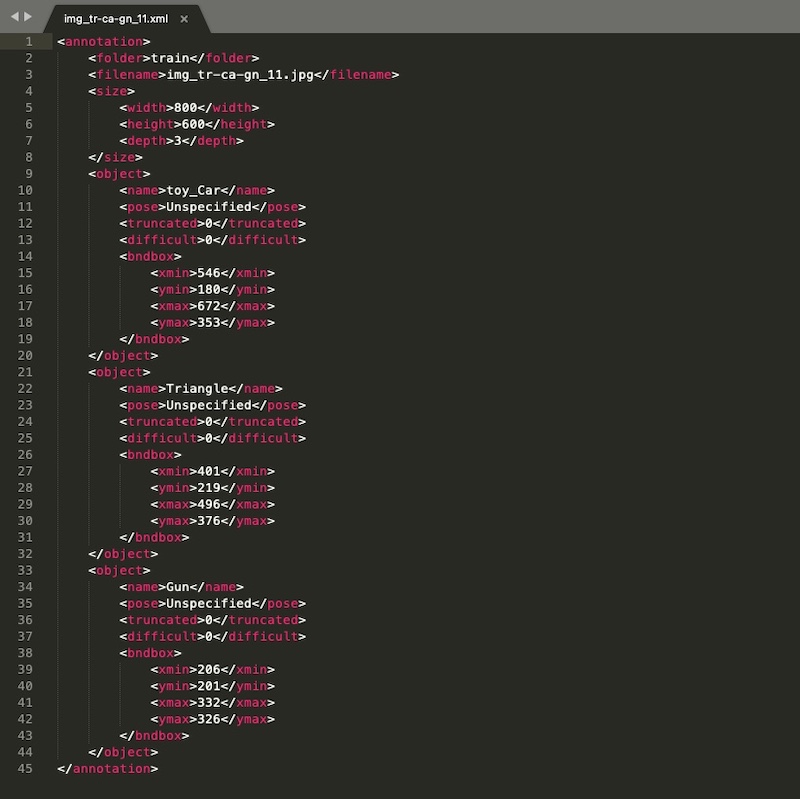Click the <object> code on line 33
This screenshot has width=800, height=799.
pos(119,570)
